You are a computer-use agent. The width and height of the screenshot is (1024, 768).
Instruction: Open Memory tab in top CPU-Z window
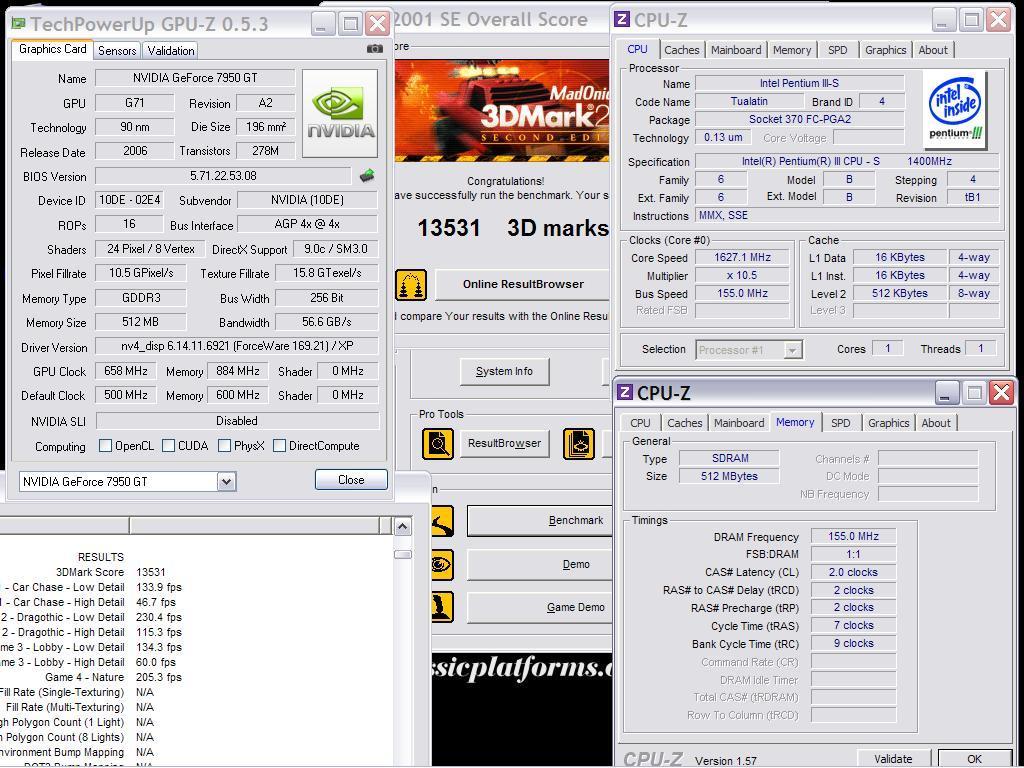coord(792,50)
